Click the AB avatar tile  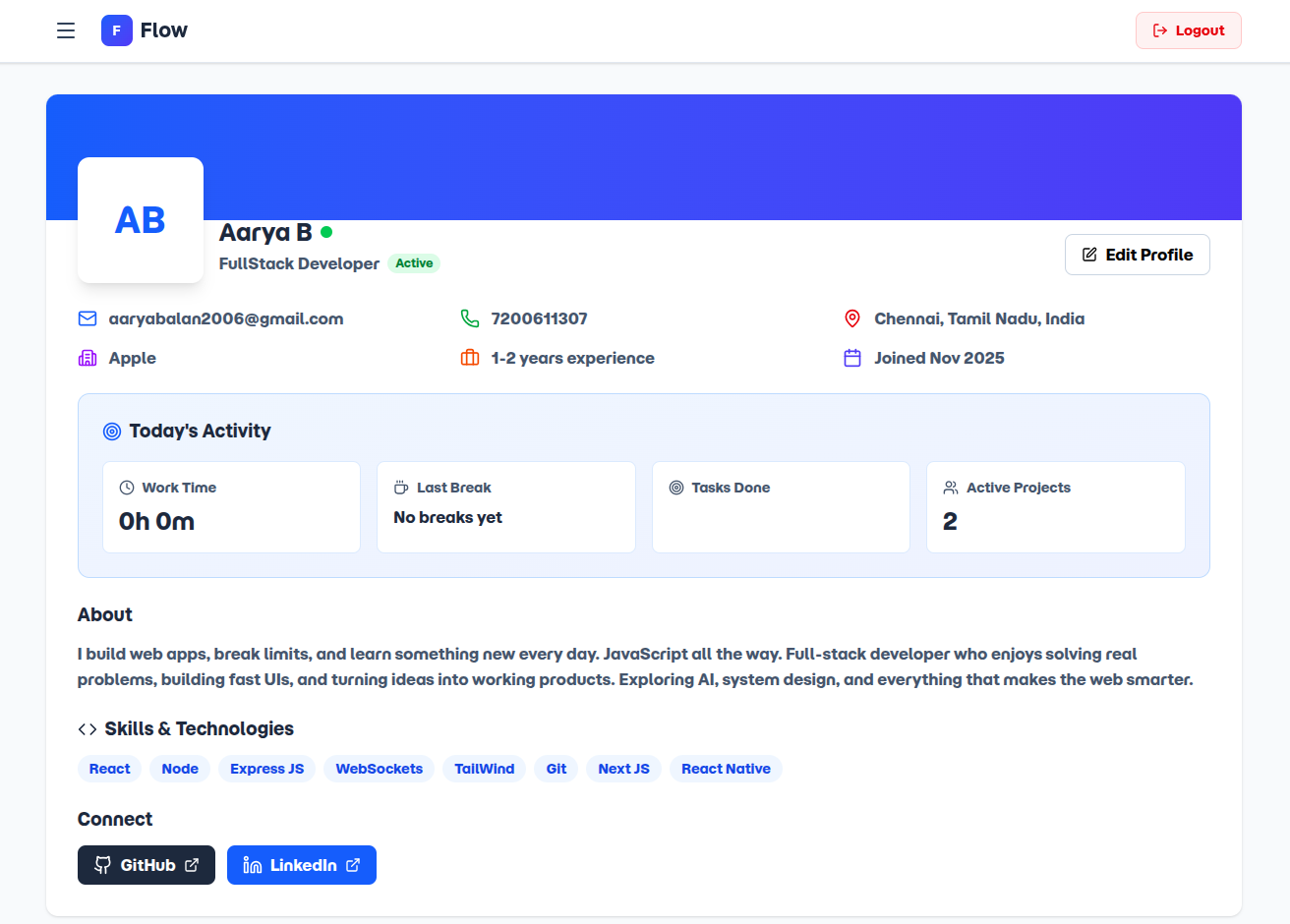click(141, 220)
